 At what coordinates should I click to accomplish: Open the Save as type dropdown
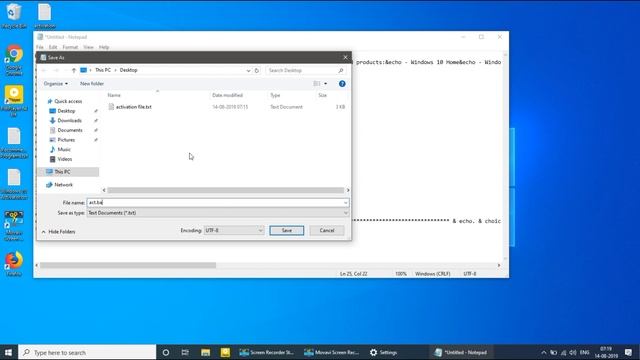tap(218, 213)
